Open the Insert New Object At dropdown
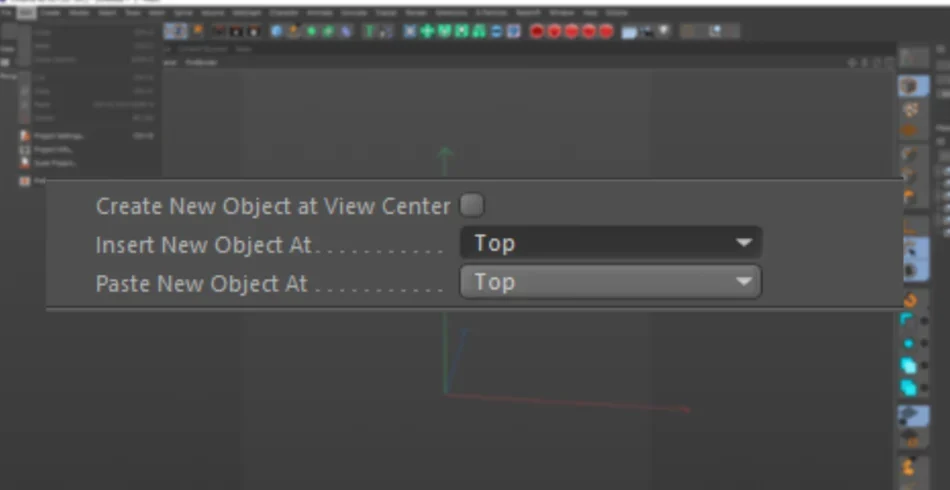Image resolution: width=950 pixels, height=490 pixels. (610, 243)
